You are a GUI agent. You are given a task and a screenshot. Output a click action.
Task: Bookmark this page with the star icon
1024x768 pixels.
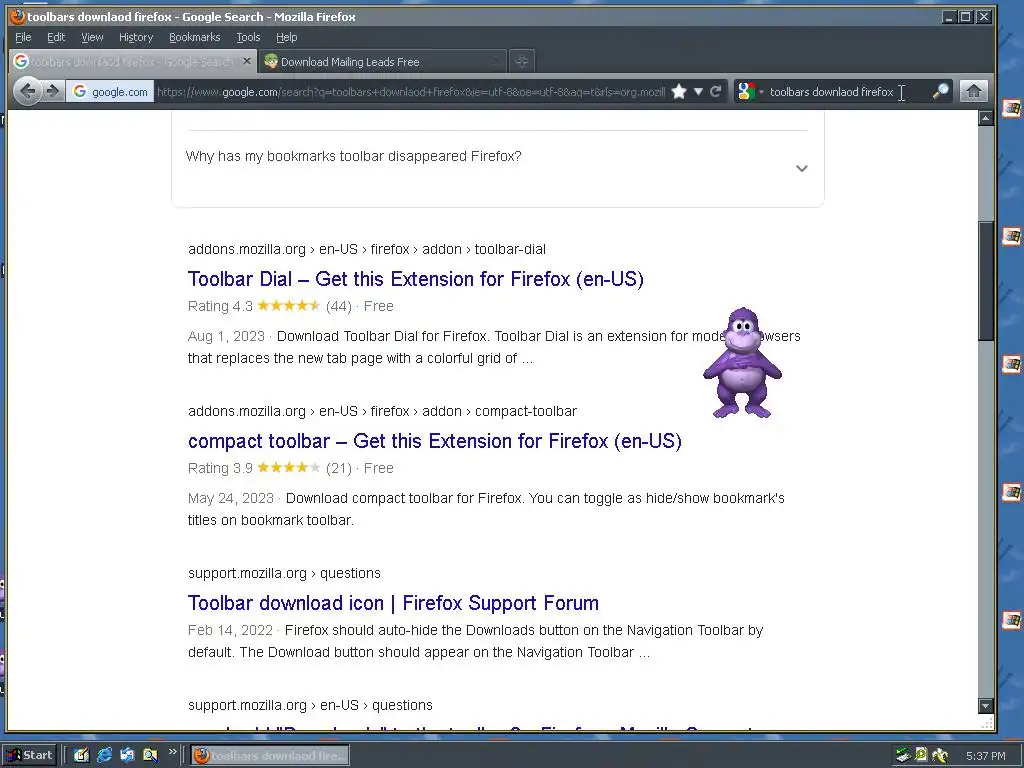(x=679, y=91)
